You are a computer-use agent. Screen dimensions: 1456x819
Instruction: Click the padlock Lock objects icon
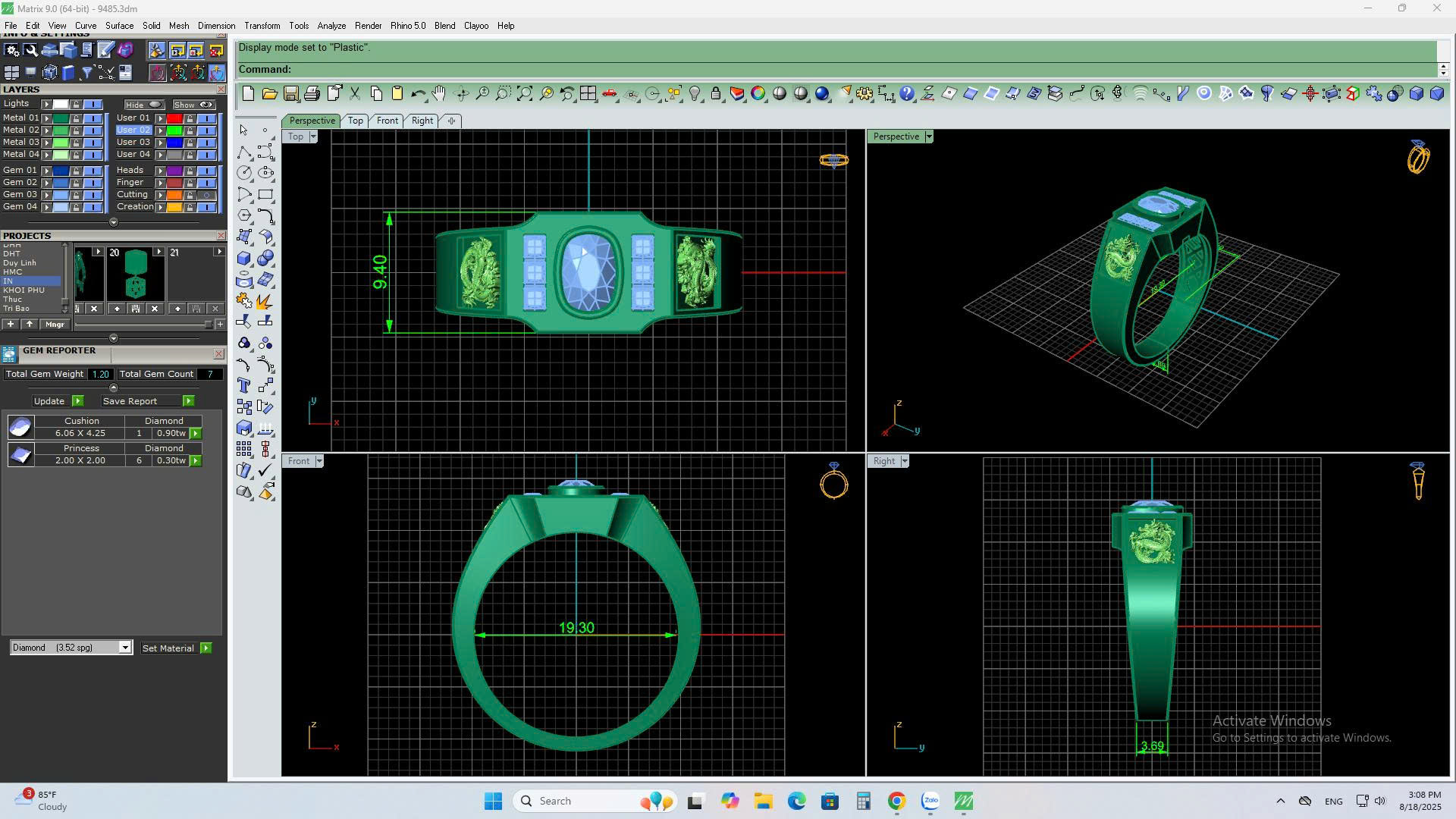click(x=715, y=94)
